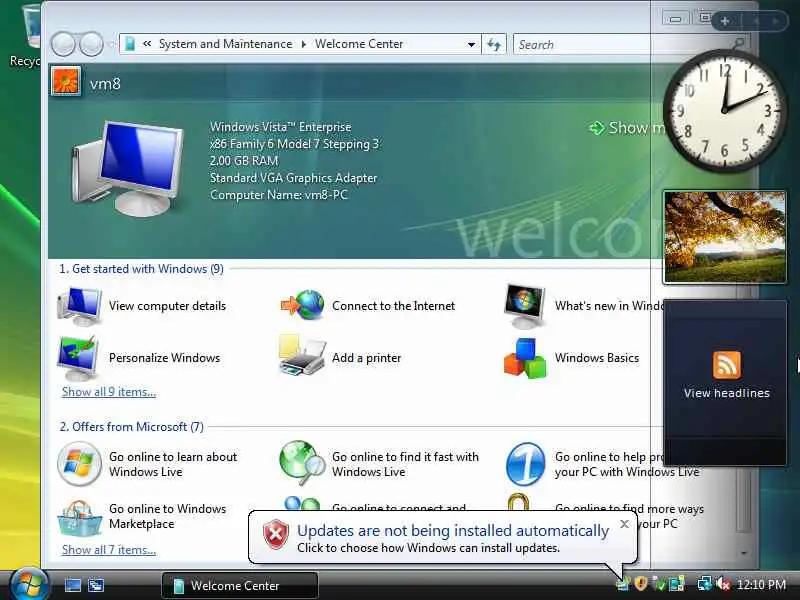Click '2. Offers from Microsoft (7)' heading
Screen dimensions: 800x600
[x=132, y=427]
